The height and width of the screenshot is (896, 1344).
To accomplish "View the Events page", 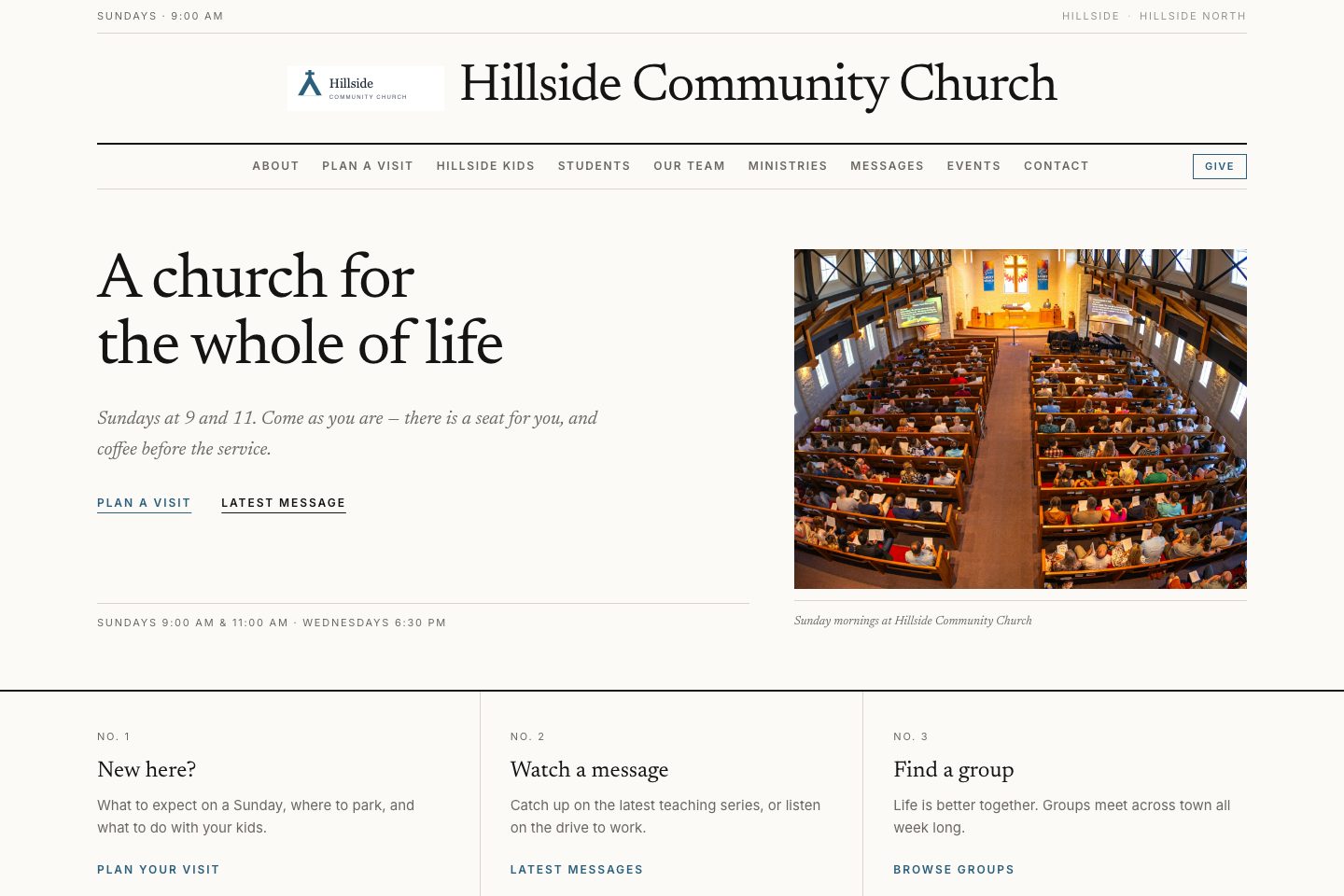I will [973, 166].
